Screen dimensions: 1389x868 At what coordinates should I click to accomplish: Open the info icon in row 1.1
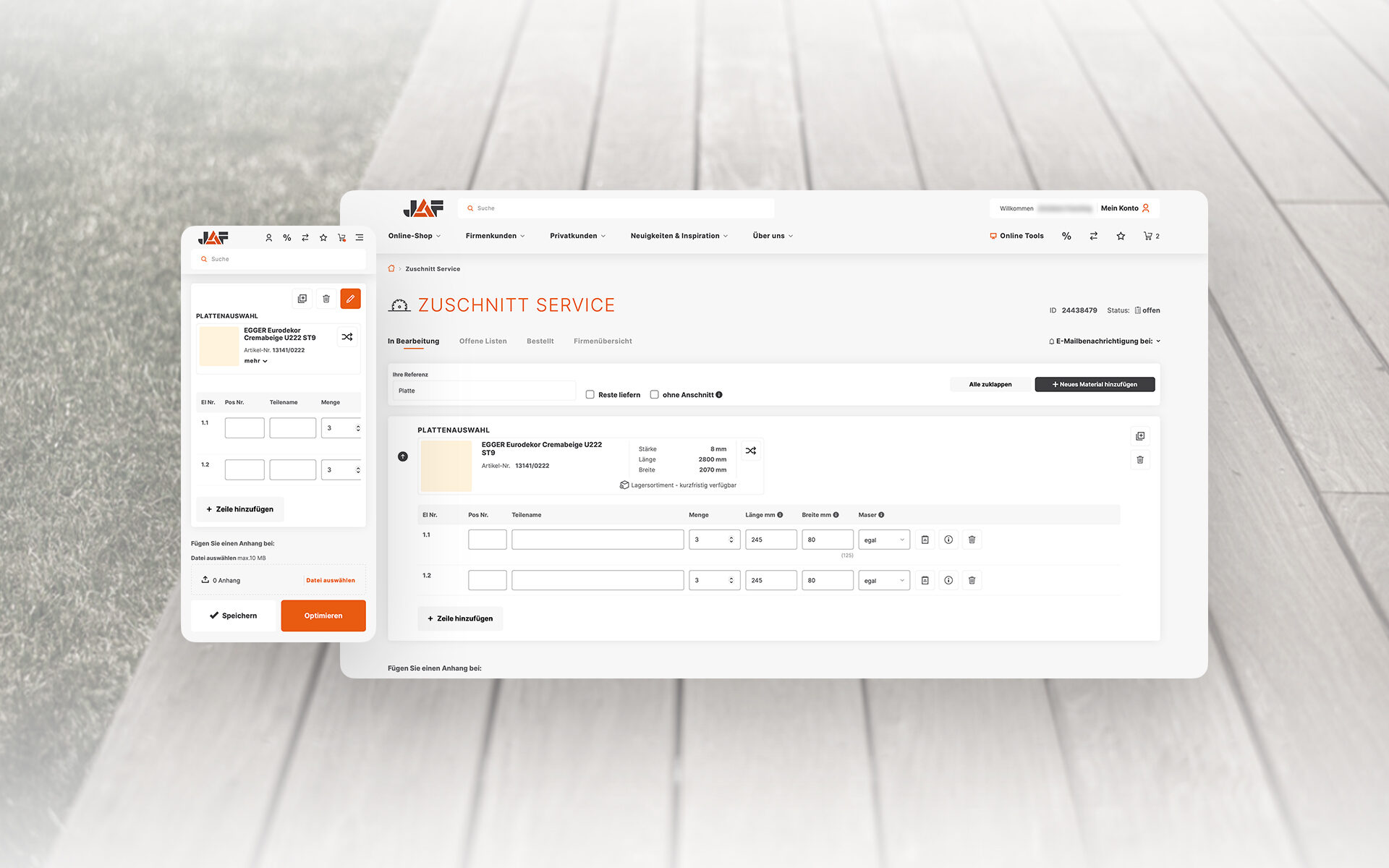click(x=948, y=539)
